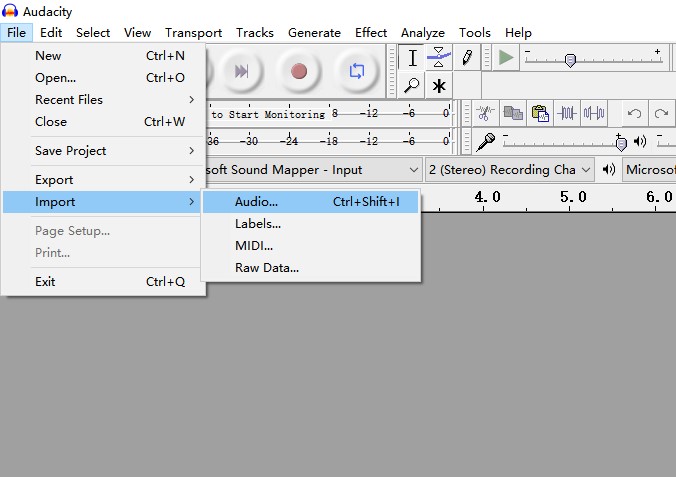Click the green Play-at-speed button
The image size is (676, 477).
click(x=506, y=57)
